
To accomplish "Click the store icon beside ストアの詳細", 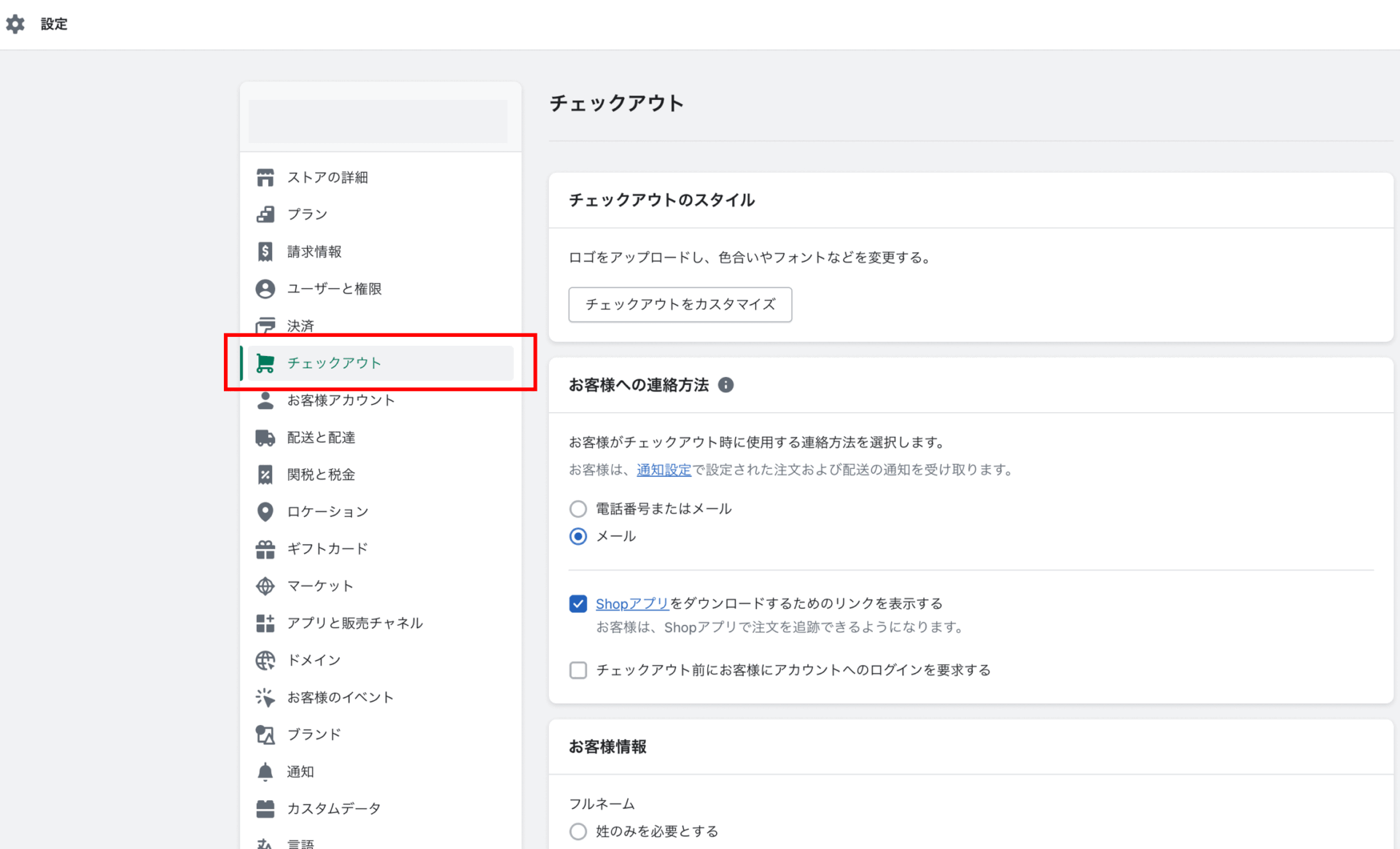I will point(265,177).
